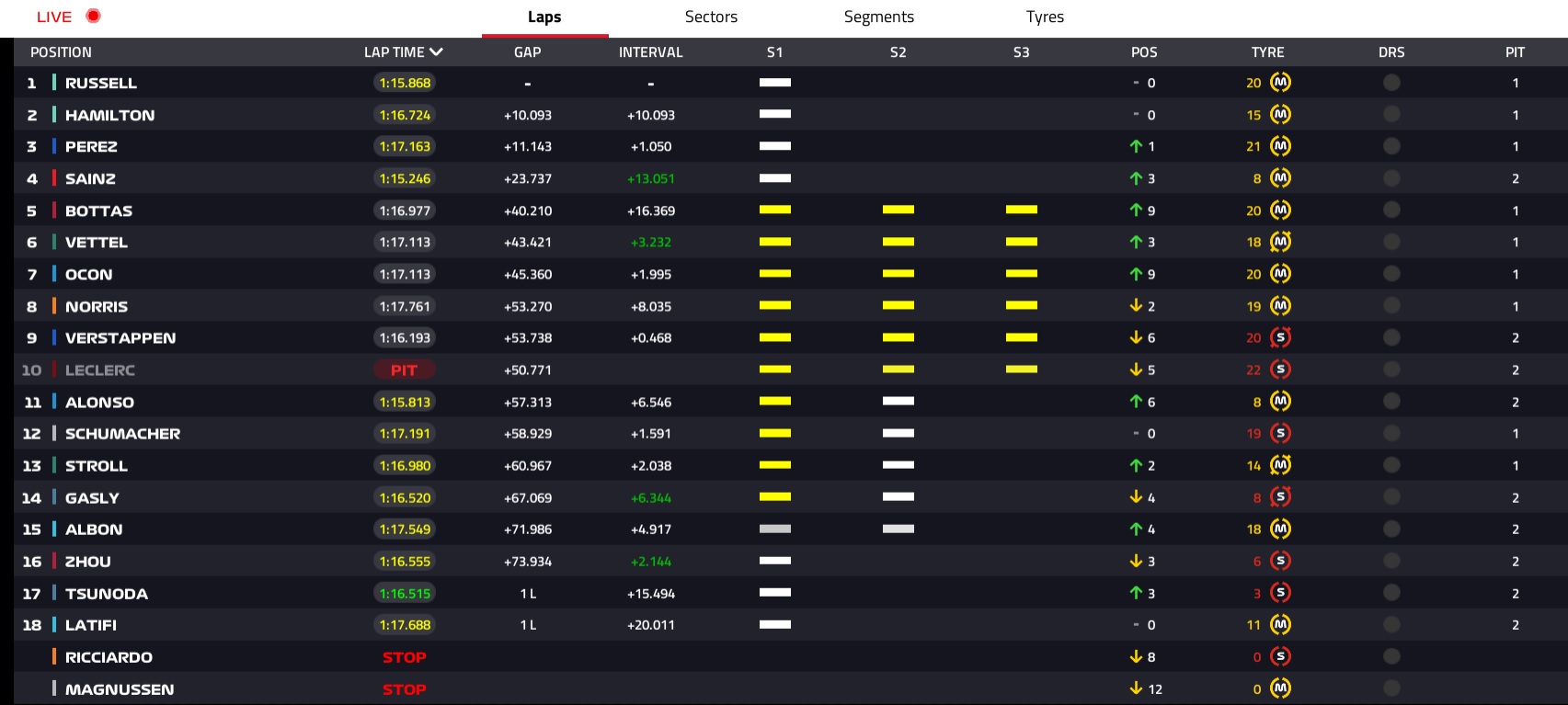Click Russell's medium tyre icon
The width and height of the screenshot is (1568, 705).
tap(1280, 83)
